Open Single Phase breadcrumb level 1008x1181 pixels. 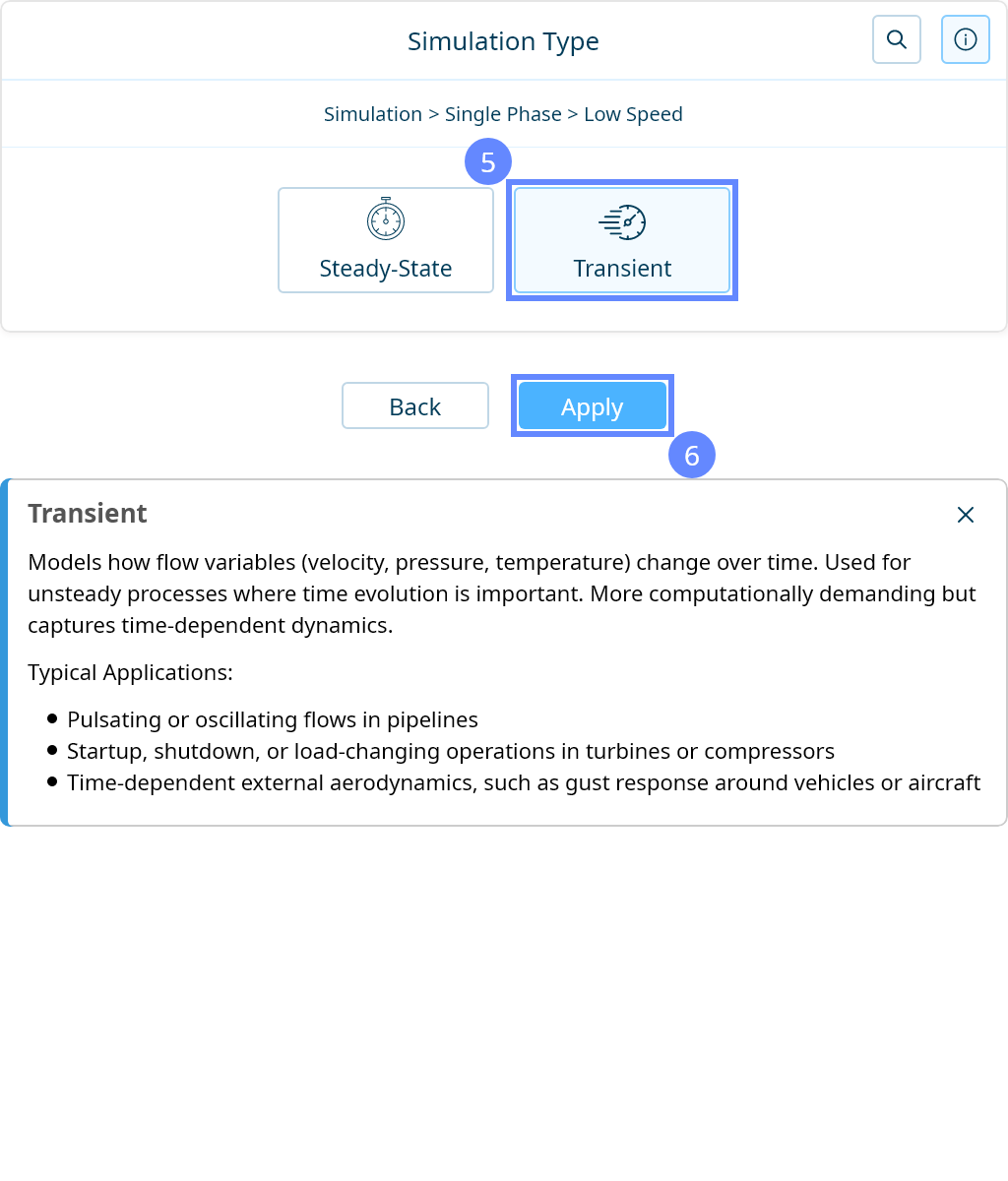point(503,114)
